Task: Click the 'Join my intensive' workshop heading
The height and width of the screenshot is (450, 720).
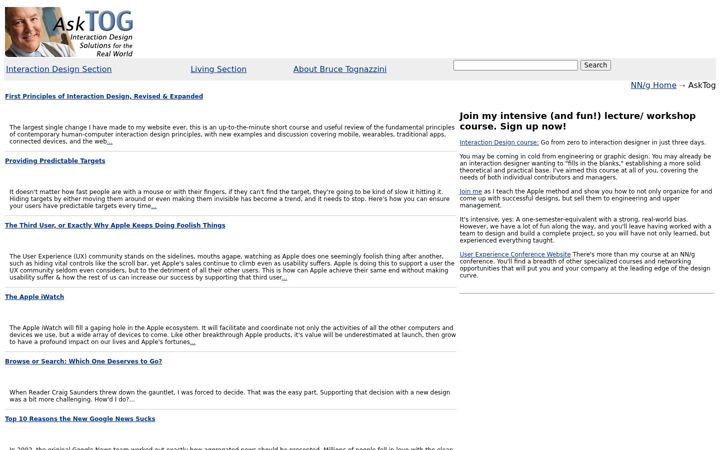Action: tap(577, 121)
